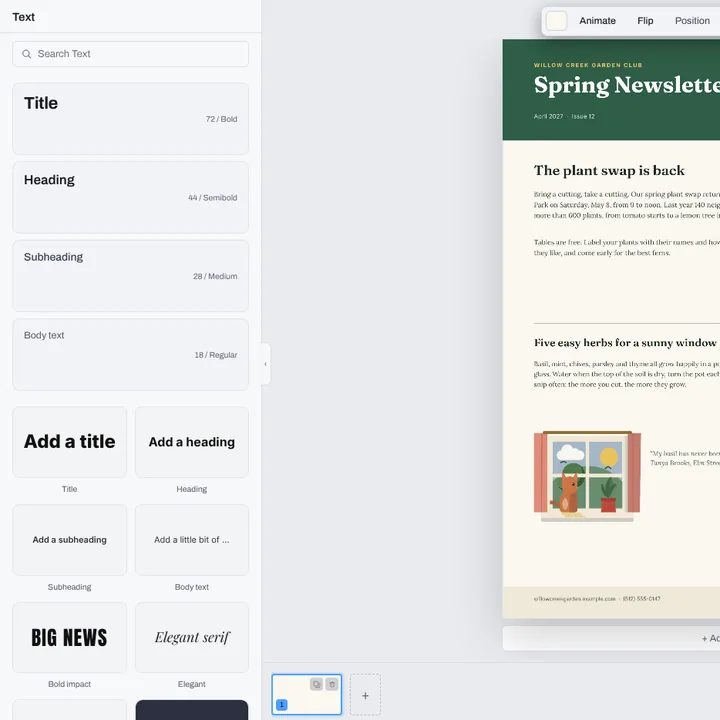Select the 'Bring a cutting, take a cutting' paragraph

(627, 205)
